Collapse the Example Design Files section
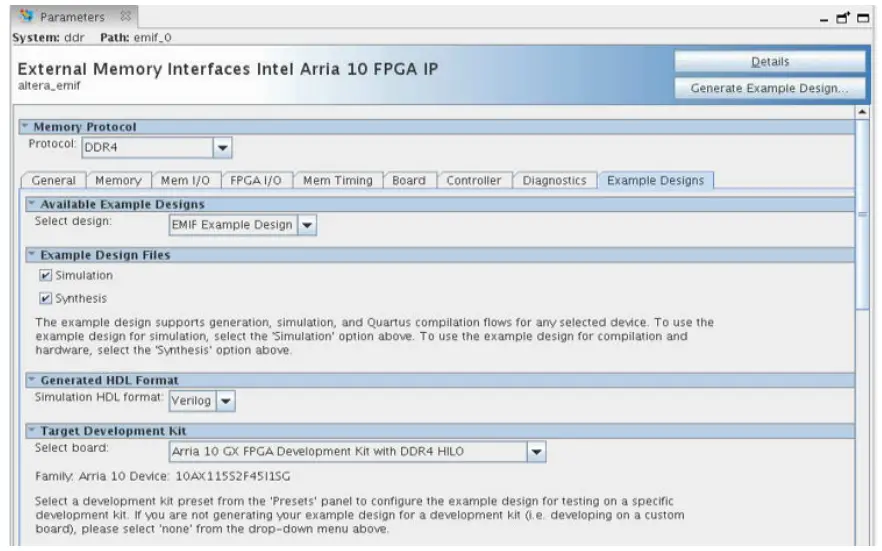The image size is (882, 551). (x=32, y=255)
